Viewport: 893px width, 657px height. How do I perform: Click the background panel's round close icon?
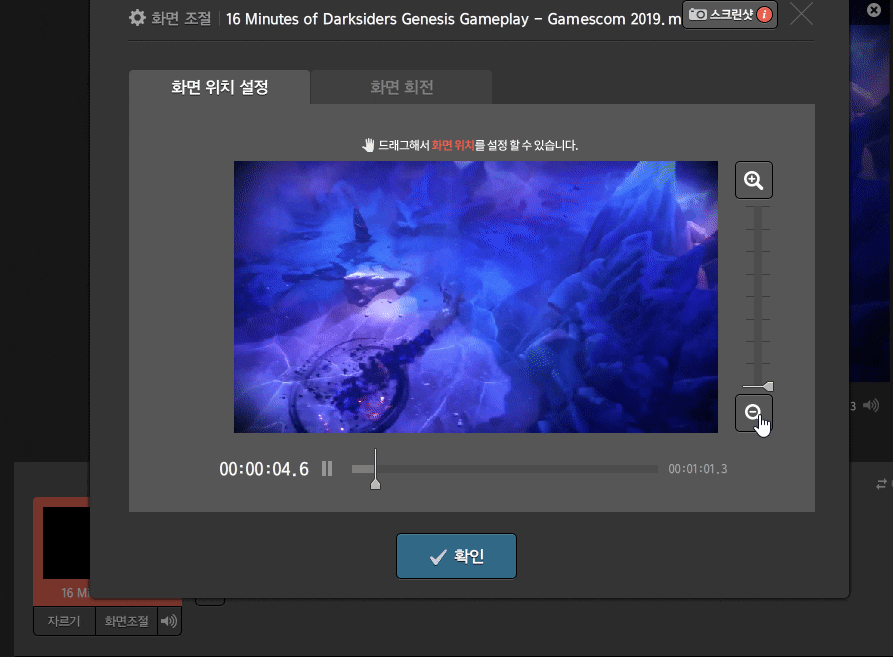(874, 10)
